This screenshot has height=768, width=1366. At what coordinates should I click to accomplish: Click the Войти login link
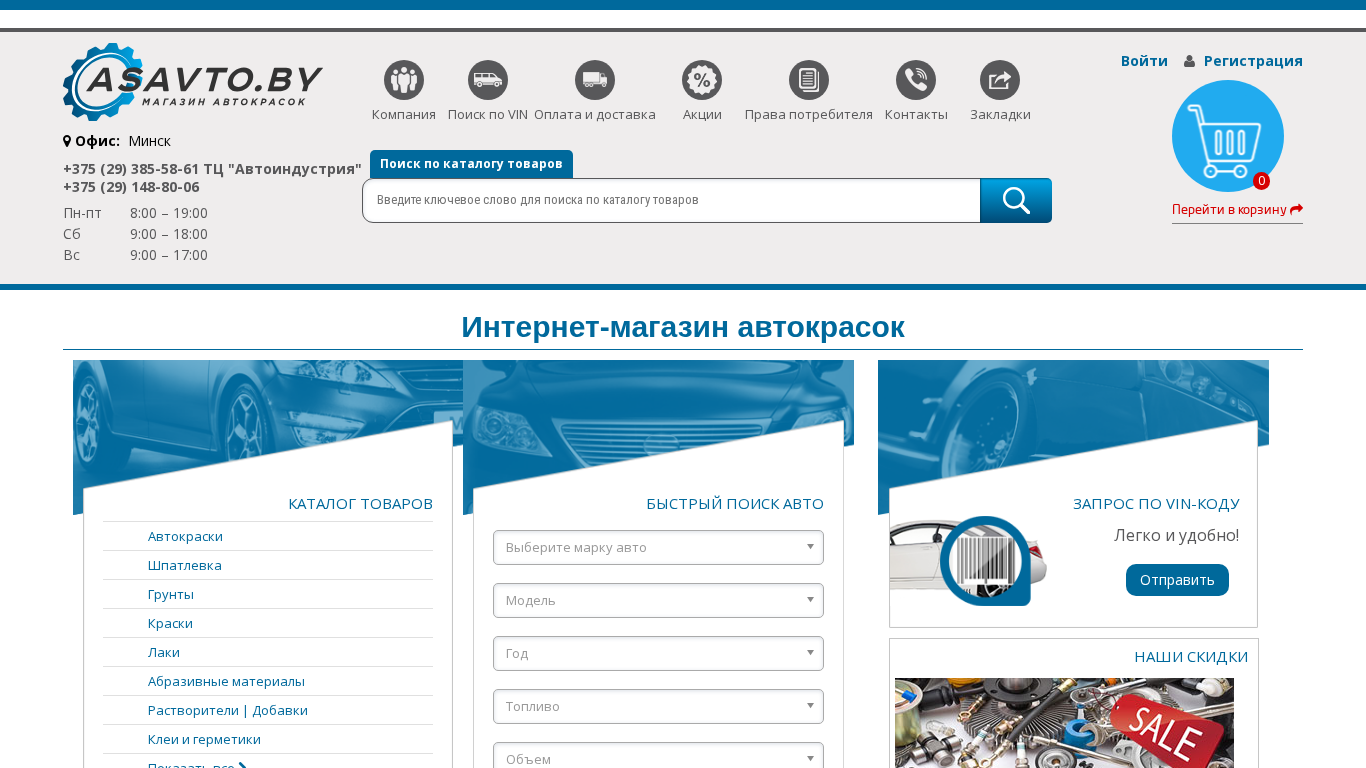1144,61
